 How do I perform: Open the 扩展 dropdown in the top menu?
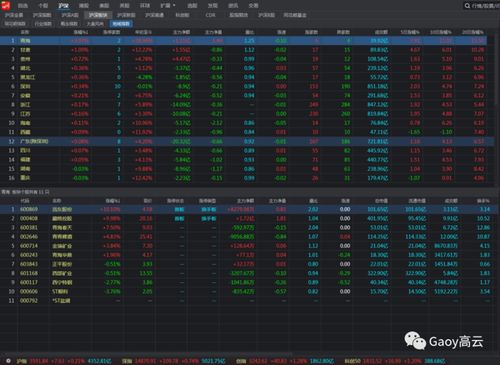pos(168,6)
